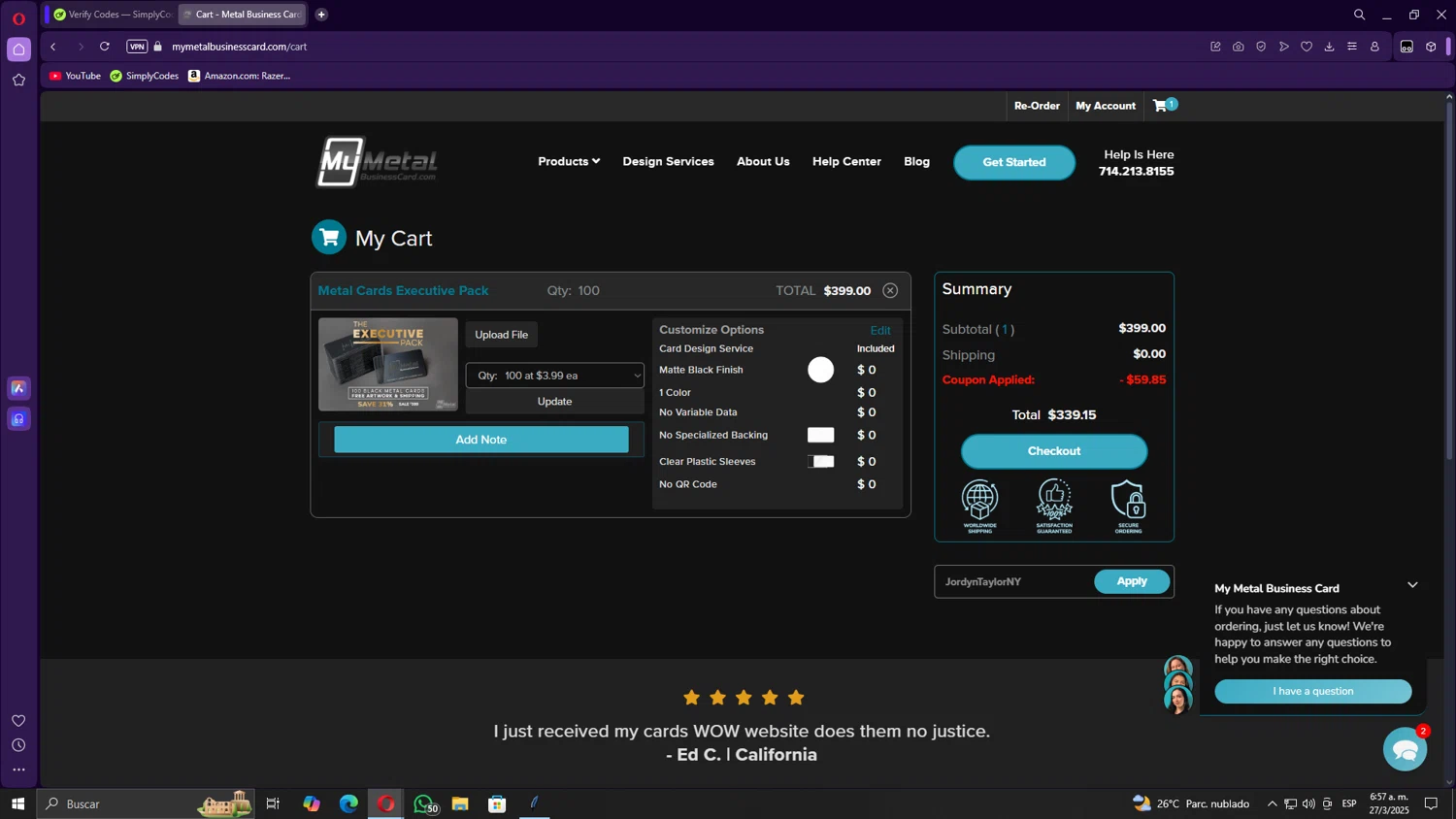Viewport: 1456px width, 819px height.
Task: Open the Re-Order link
Action: pos(1037,106)
